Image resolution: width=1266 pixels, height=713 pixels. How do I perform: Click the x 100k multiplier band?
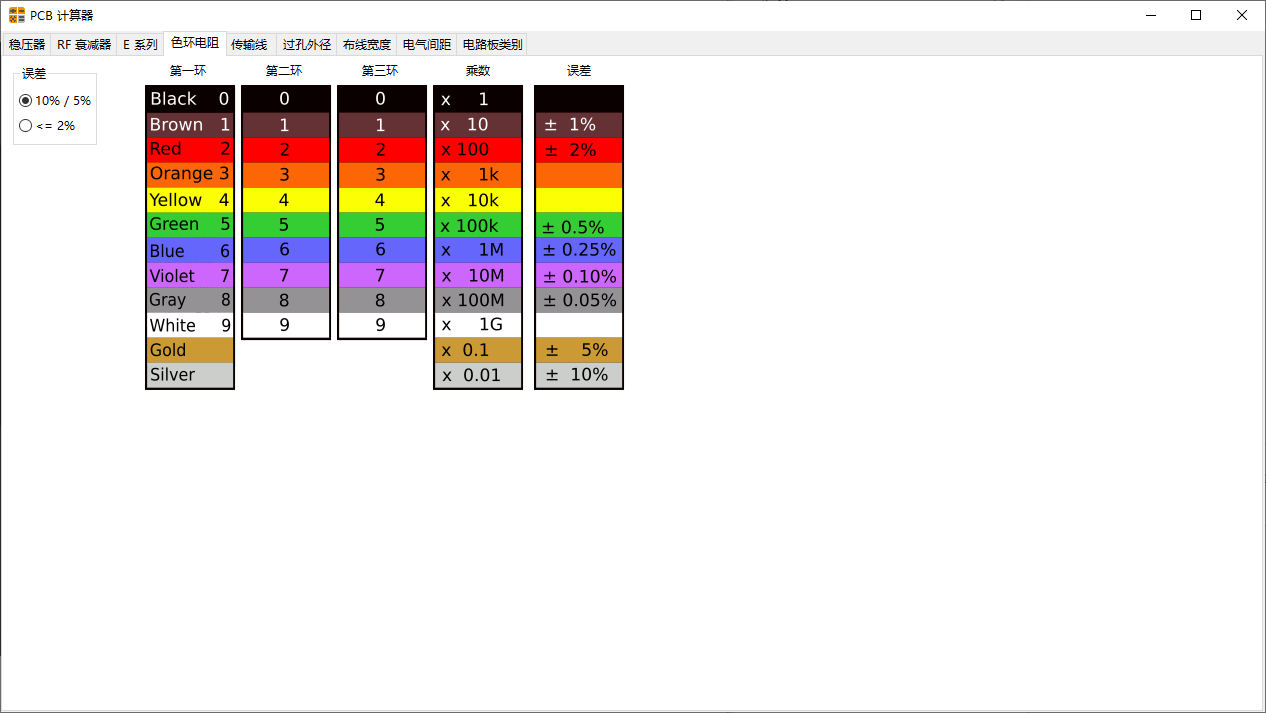(478, 226)
